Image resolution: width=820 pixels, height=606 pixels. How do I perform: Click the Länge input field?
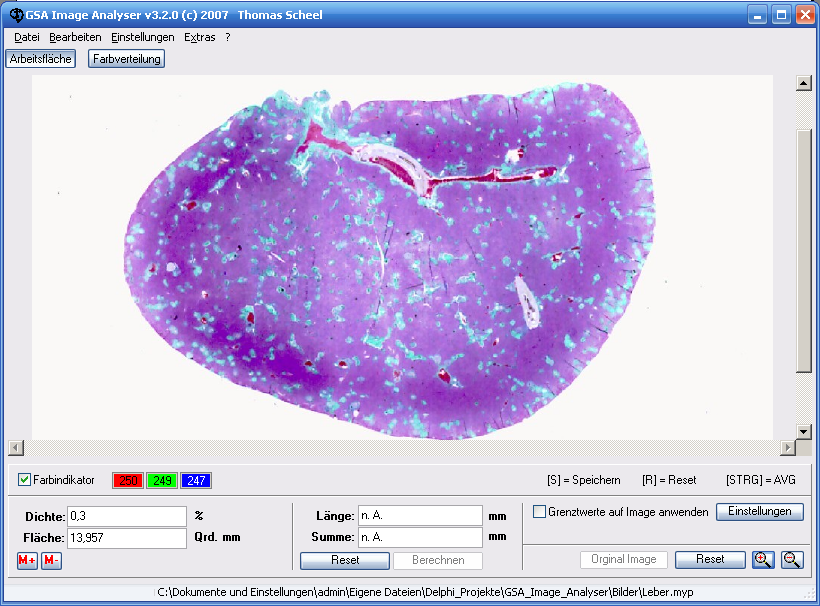[420, 516]
